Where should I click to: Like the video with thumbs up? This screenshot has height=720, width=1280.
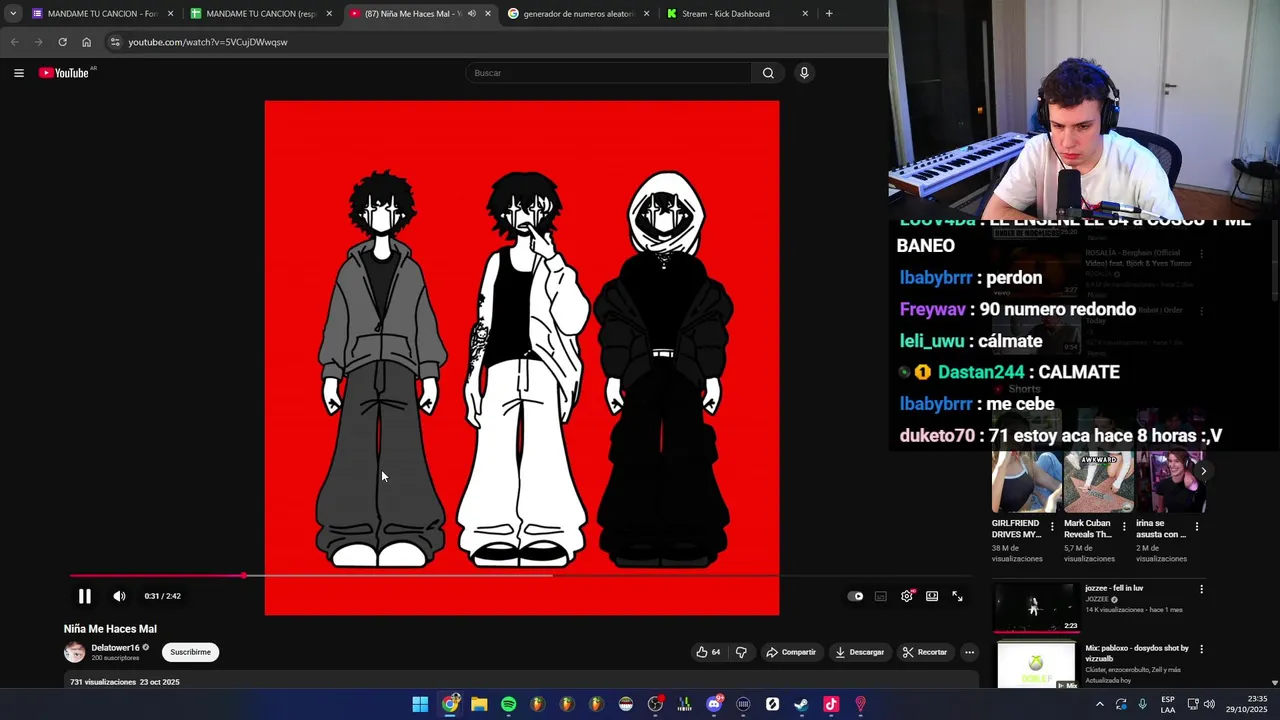709,652
